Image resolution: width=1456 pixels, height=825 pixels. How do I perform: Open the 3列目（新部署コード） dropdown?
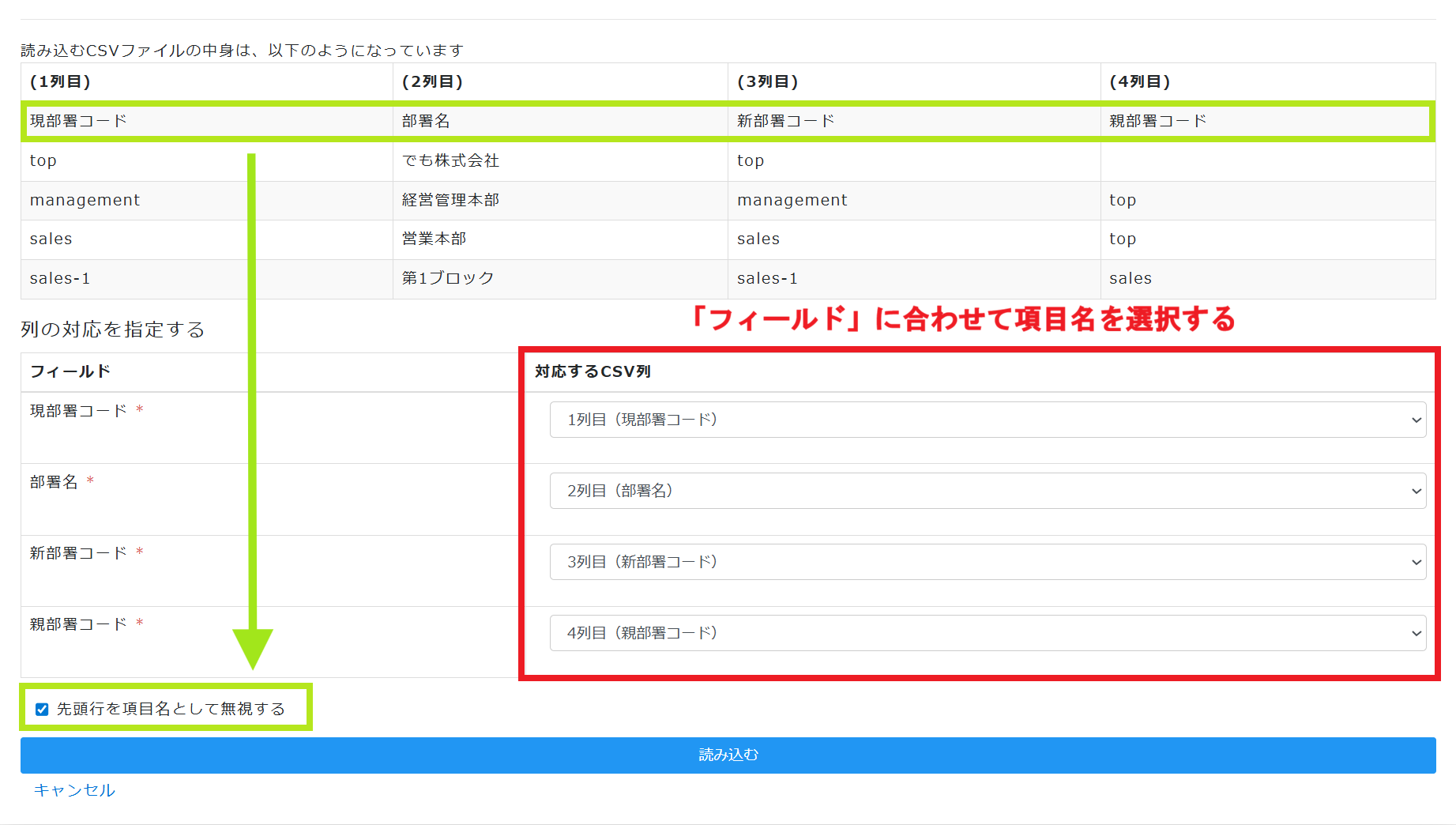tap(987, 562)
